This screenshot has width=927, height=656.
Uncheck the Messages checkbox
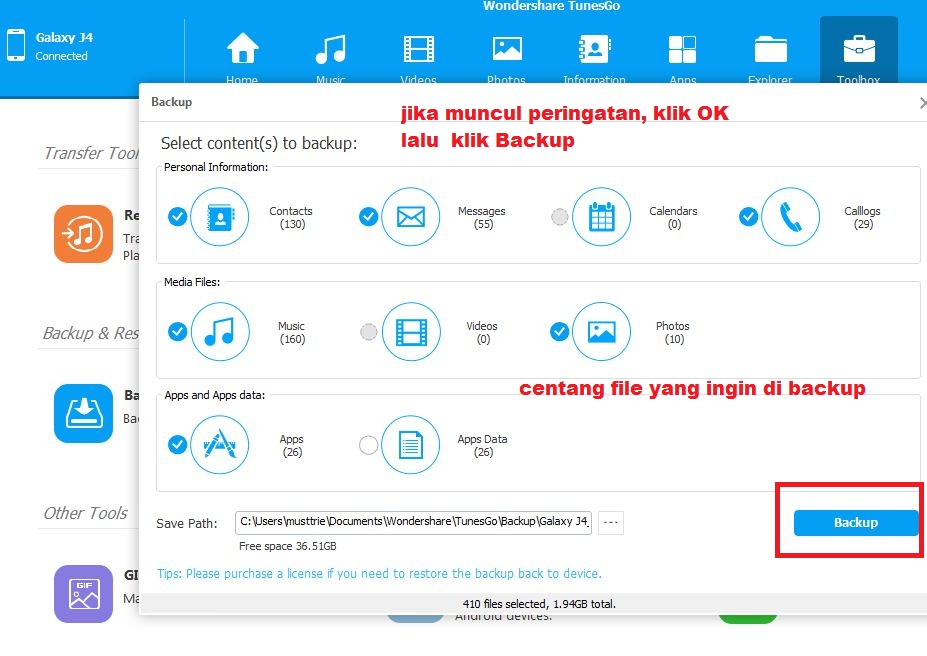coord(368,217)
